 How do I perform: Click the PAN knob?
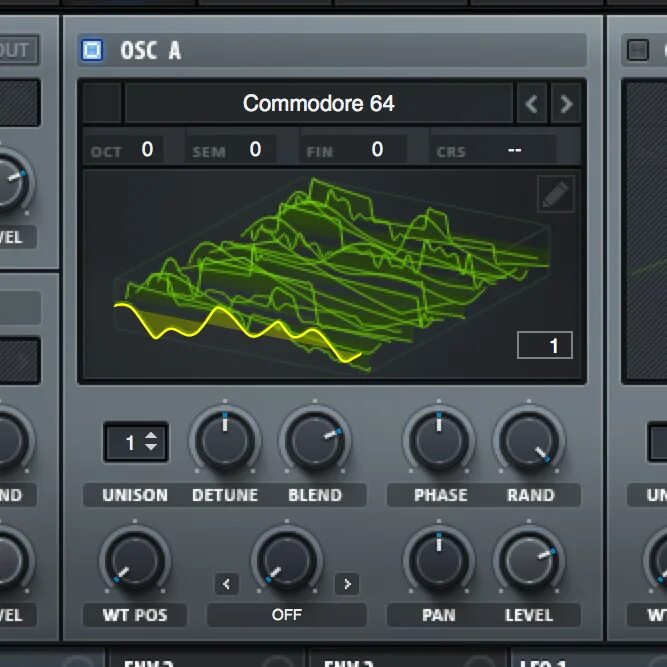439,560
